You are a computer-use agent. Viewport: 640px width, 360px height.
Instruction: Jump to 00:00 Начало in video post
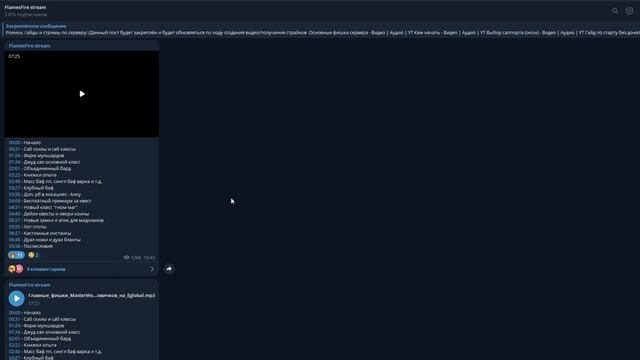[14, 142]
